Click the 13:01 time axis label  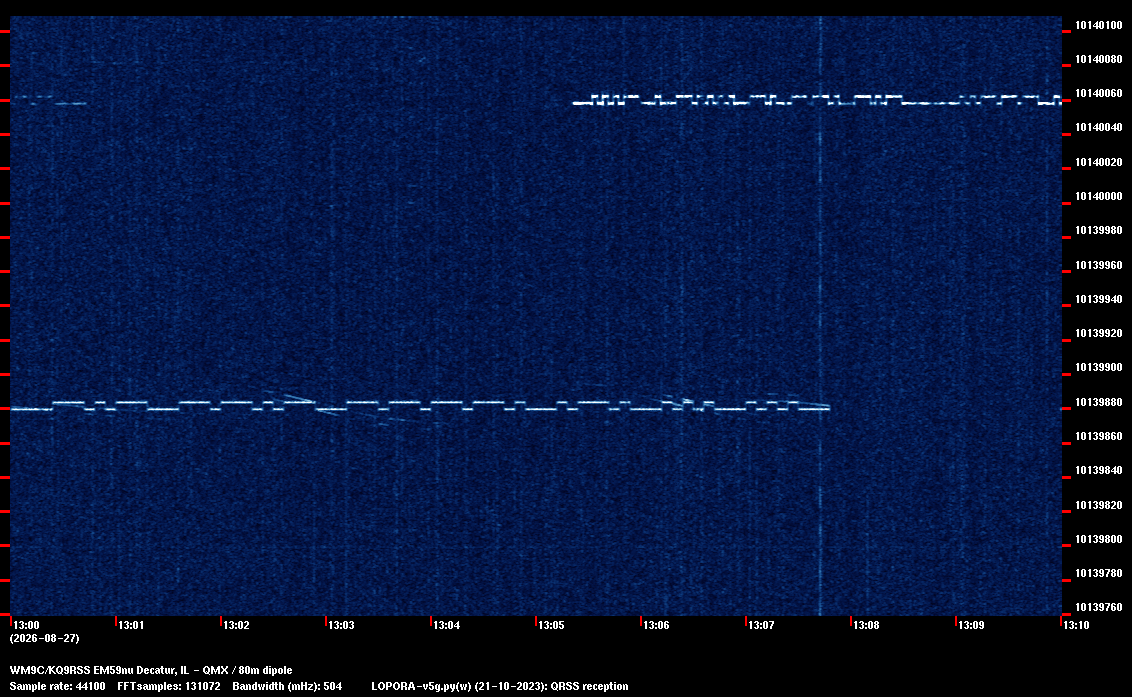(x=131, y=625)
